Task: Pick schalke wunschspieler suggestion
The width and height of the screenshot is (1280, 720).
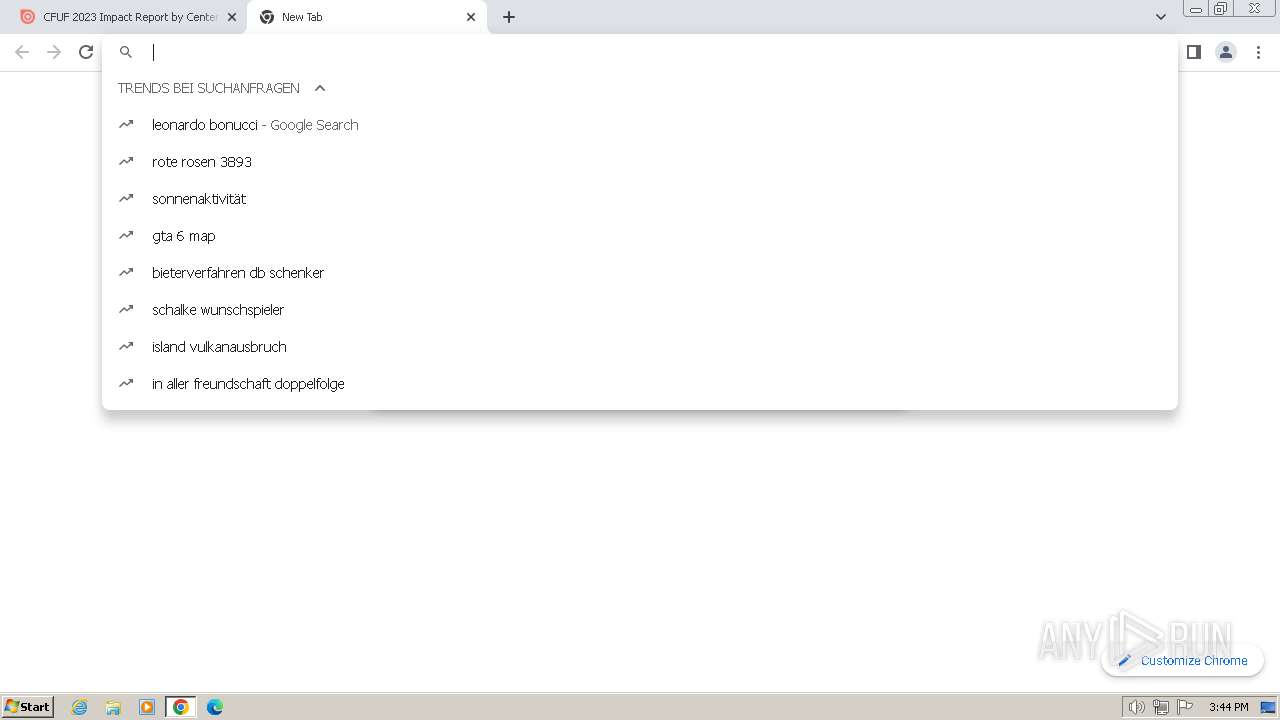Action: pos(640,310)
